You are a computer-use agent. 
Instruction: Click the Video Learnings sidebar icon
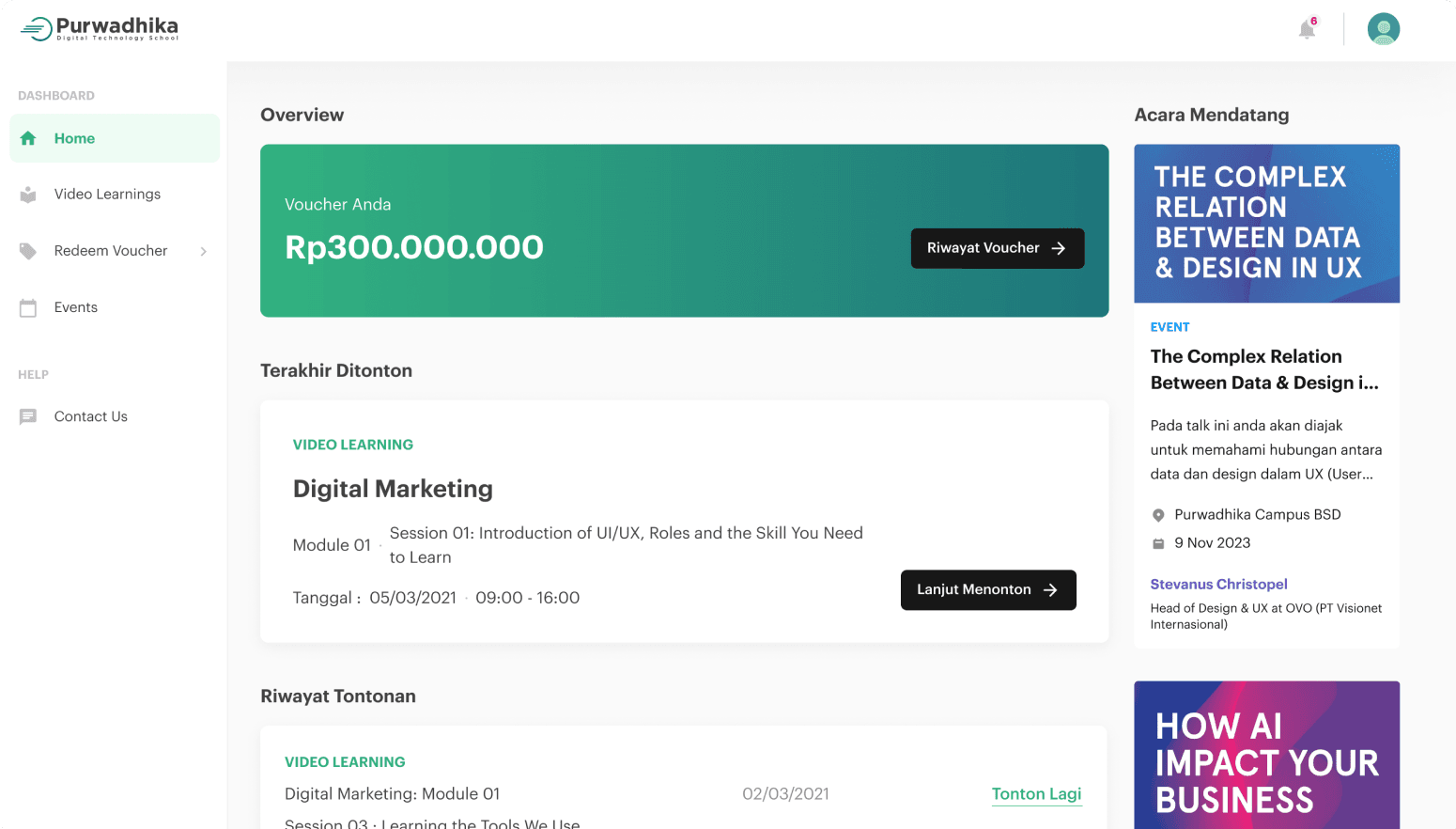(28, 195)
